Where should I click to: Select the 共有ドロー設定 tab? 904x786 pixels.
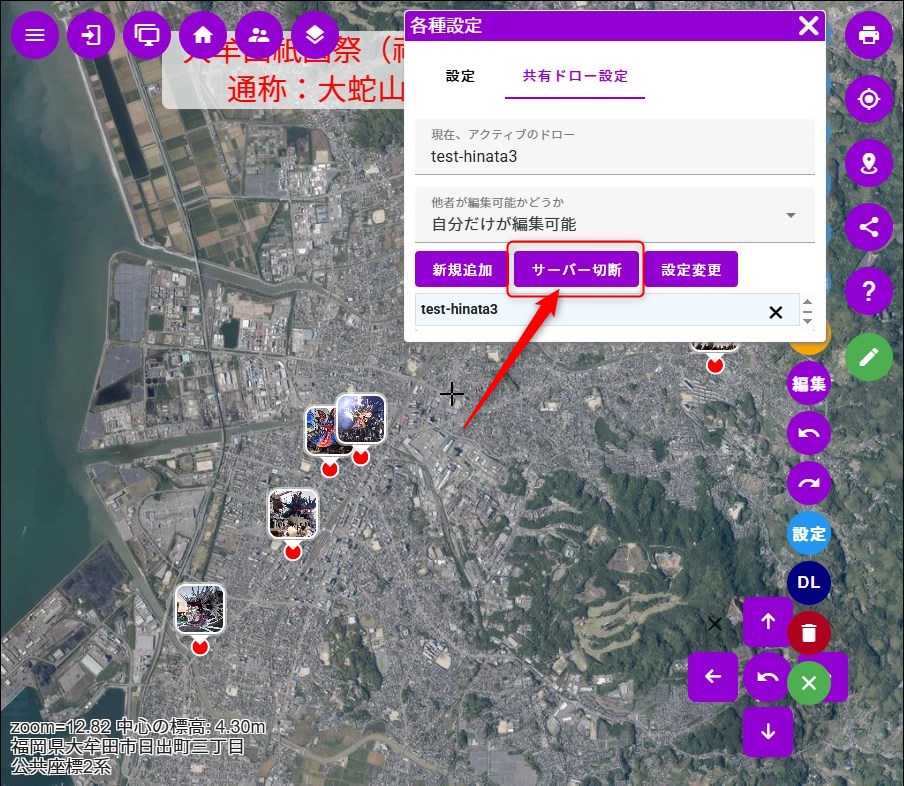(x=575, y=76)
